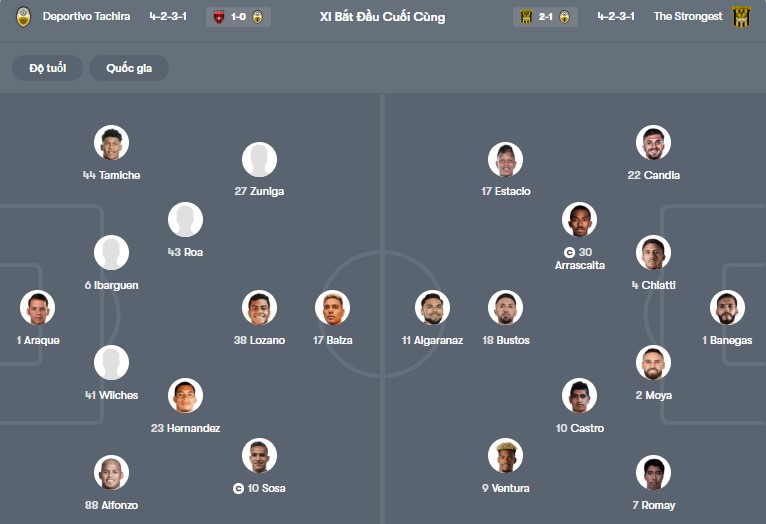Toggle the Quốc gia filter
The height and width of the screenshot is (524, 766).
click(x=129, y=68)
